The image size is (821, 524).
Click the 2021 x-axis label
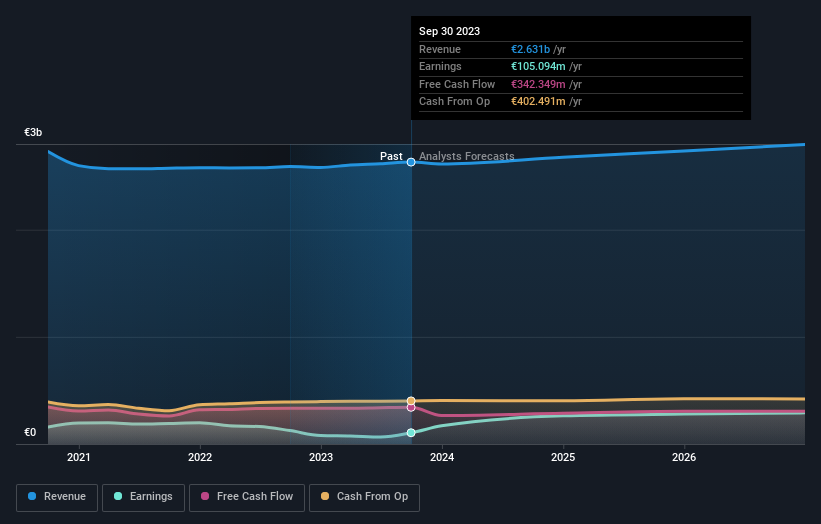[x=79, y=458]
